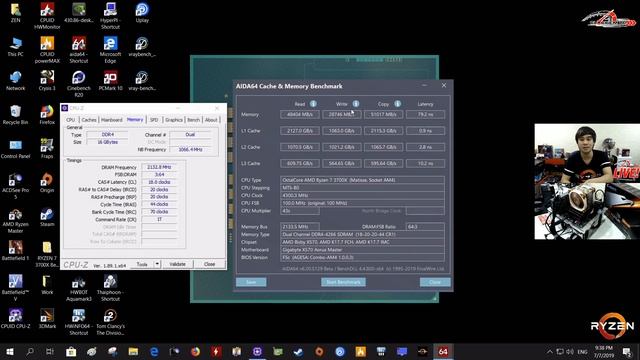
Task: Switch to the Graphics tab in CPU-Z
Action: (173, 120)
